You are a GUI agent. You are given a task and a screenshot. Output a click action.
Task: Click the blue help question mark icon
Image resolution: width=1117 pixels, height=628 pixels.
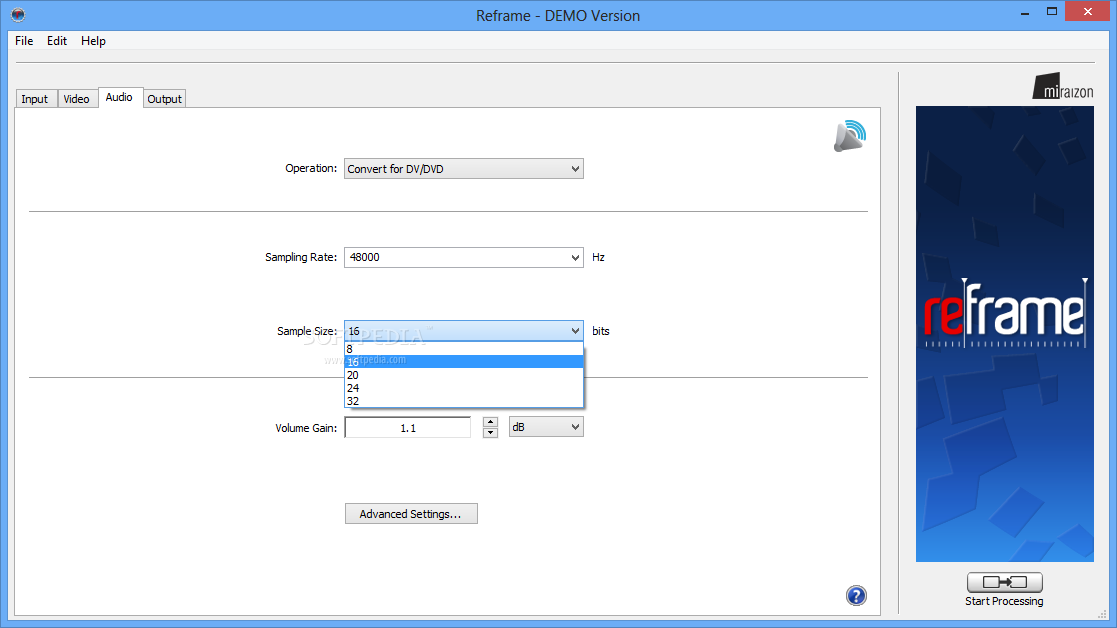[x=856, y=595]
